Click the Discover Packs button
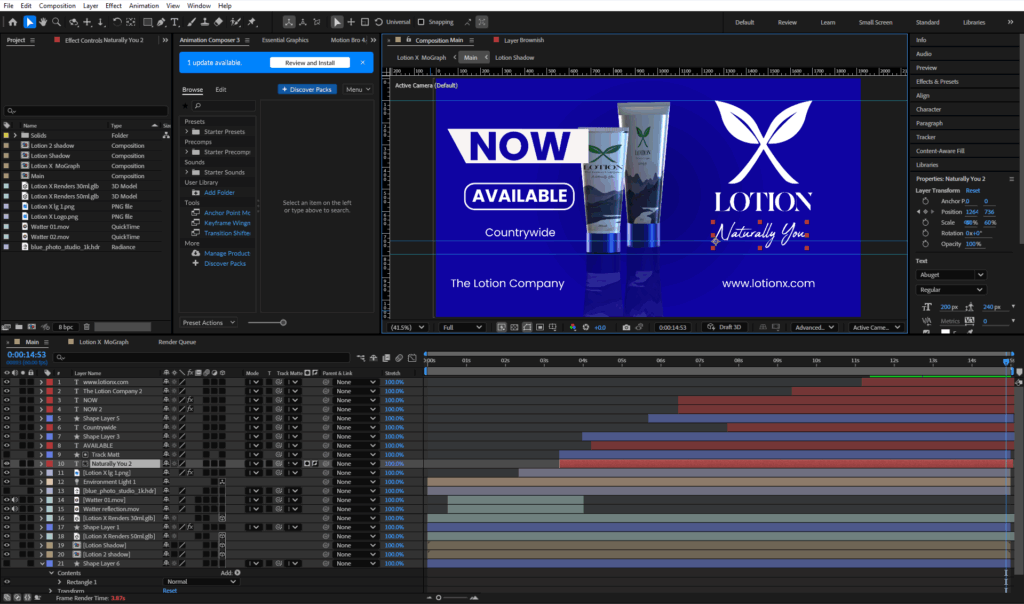Viewport: 1024px width, 604px height. click(x=307, y=89)
